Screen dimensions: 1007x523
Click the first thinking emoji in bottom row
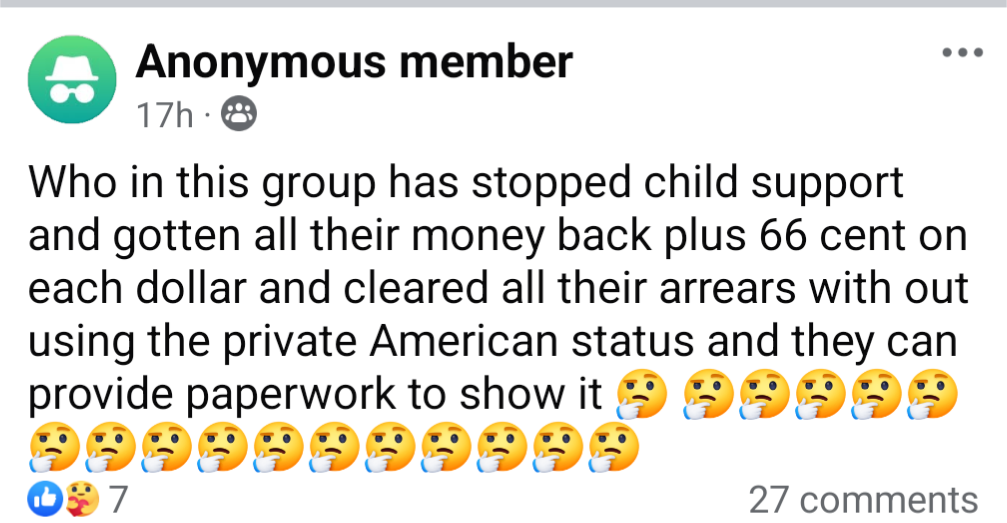click(54, 447)
